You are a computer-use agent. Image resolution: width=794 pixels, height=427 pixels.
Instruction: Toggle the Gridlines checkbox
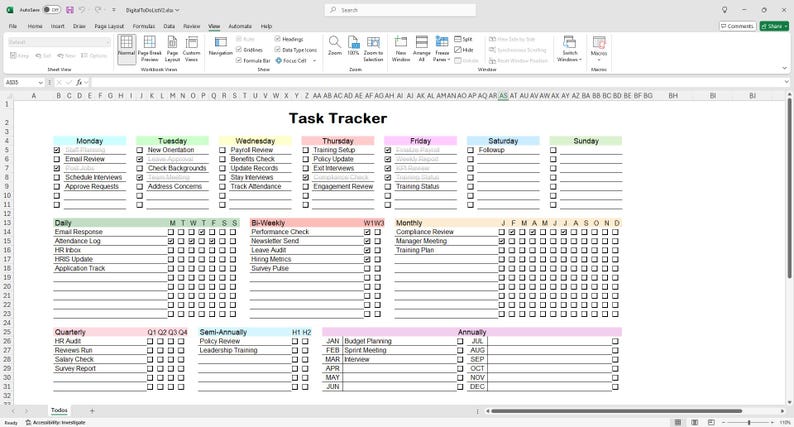pyautogui.click(x=239, y=50)
